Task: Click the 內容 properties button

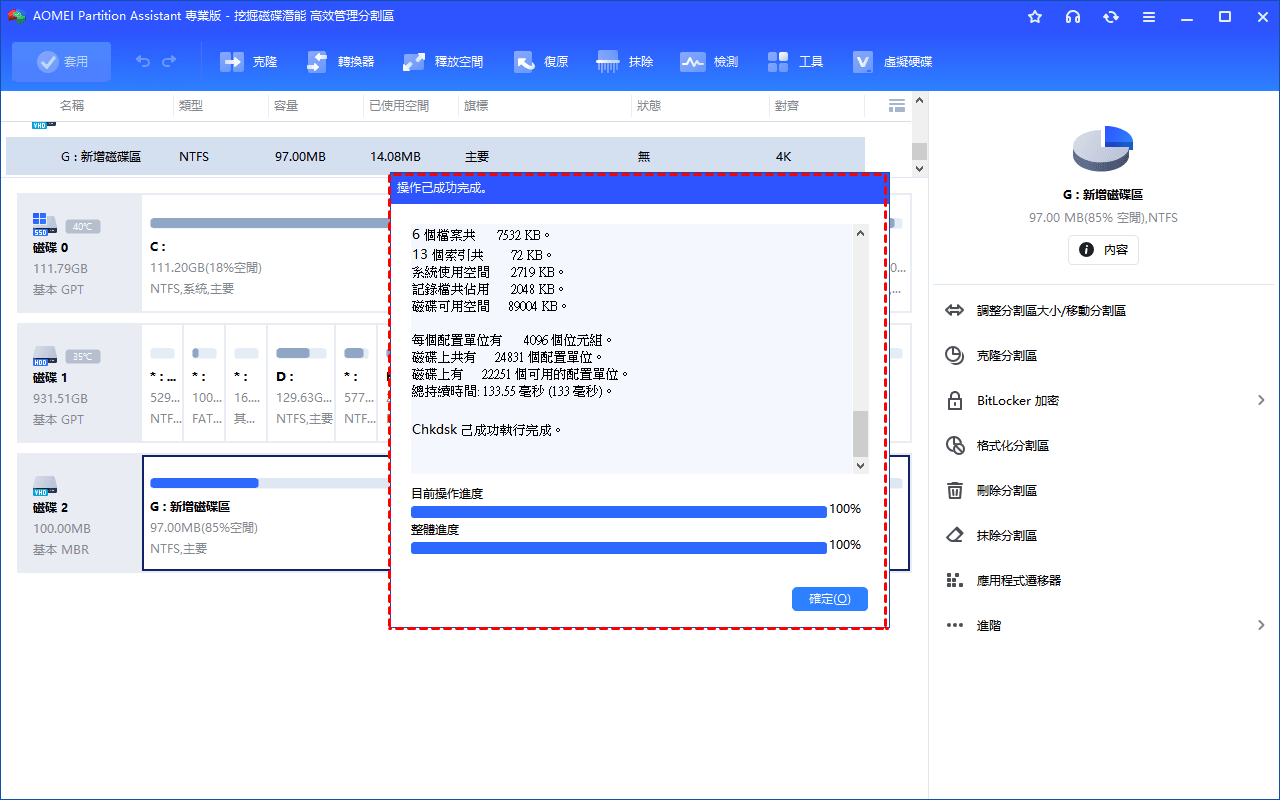Action: (1103, 250)
